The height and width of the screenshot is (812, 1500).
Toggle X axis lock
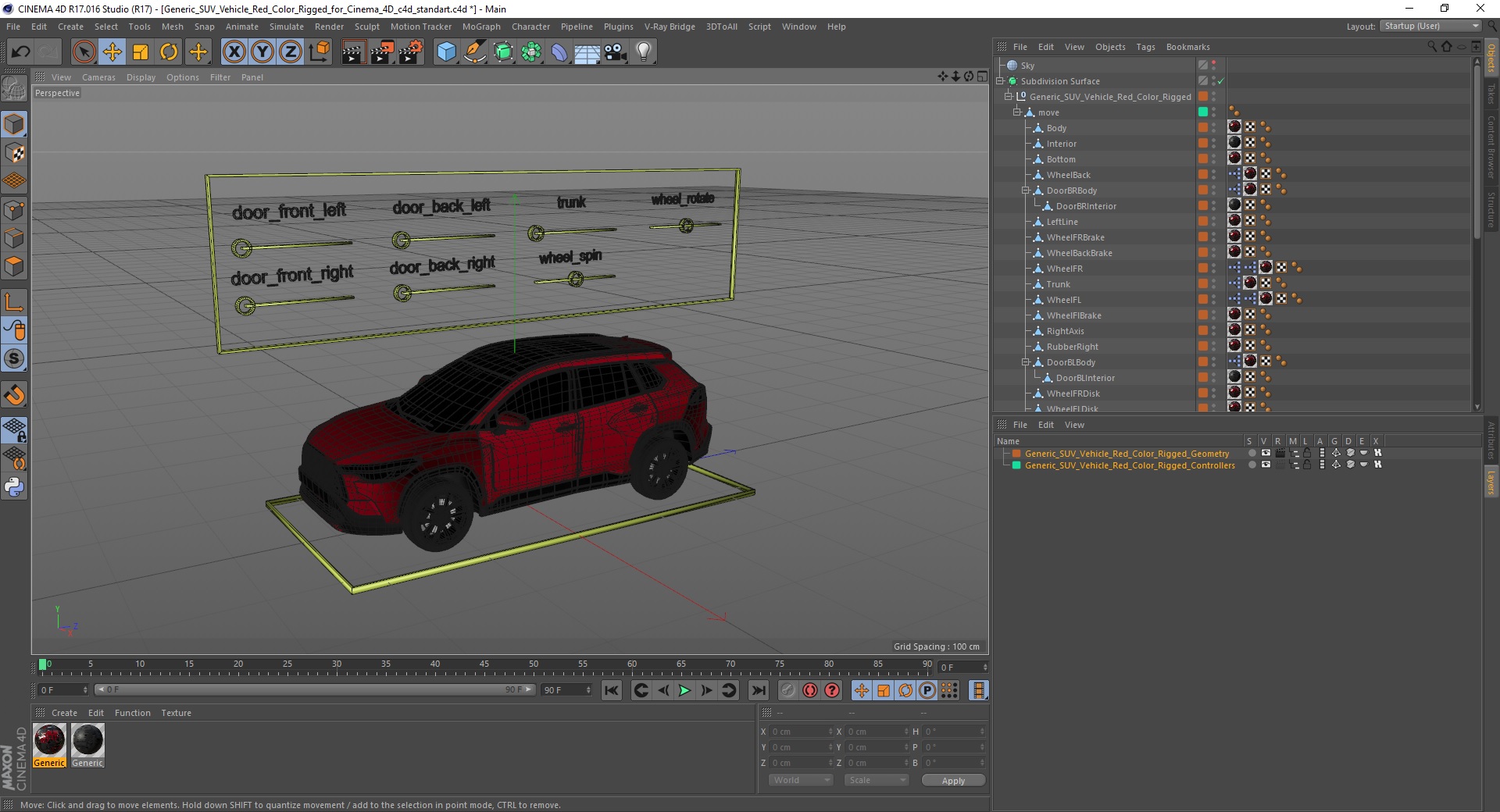pyautogui.click(x=234, y=52)
